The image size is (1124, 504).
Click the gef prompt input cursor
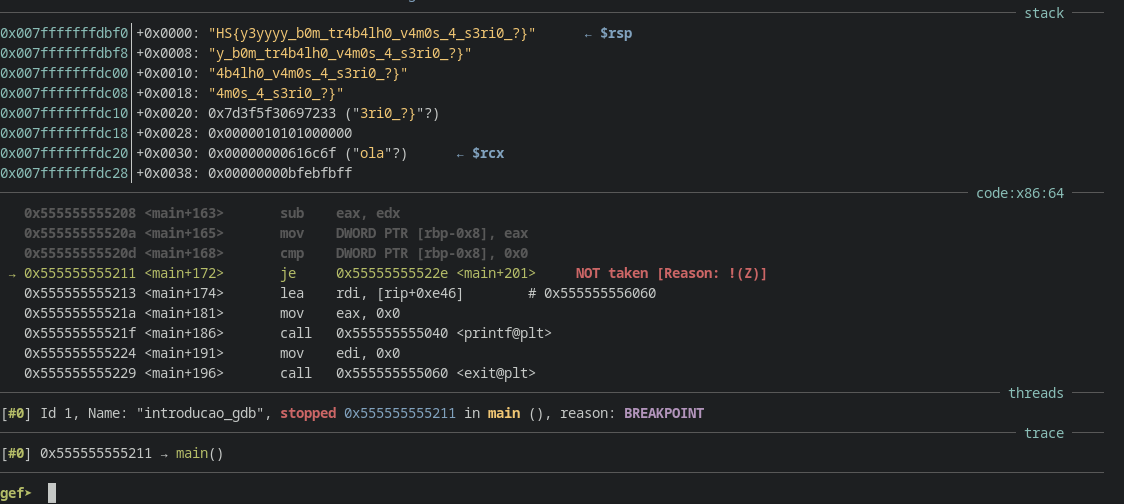51,493
